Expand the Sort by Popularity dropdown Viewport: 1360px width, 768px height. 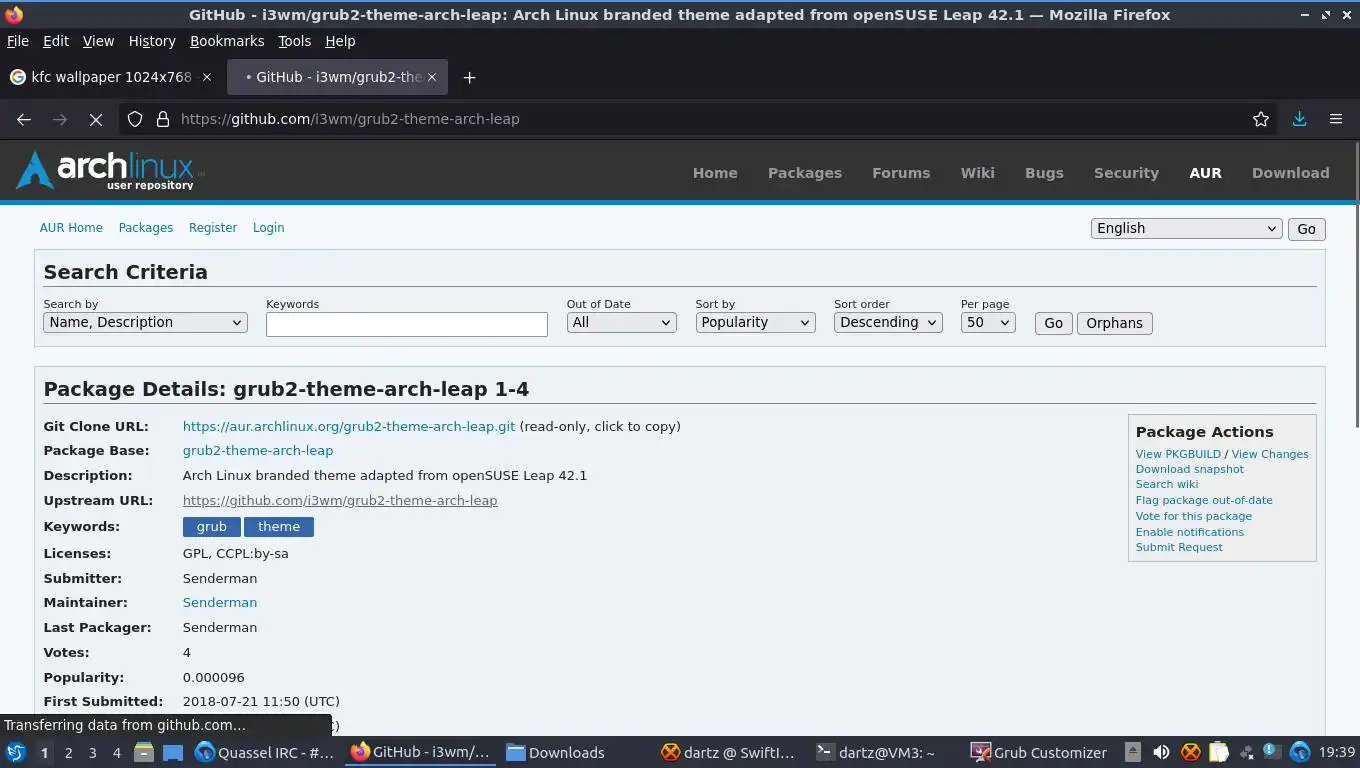(755, 322)
